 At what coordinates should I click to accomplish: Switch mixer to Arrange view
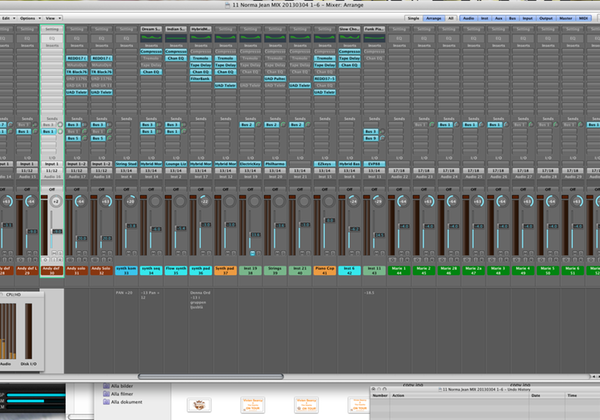(x=434, y=18)
